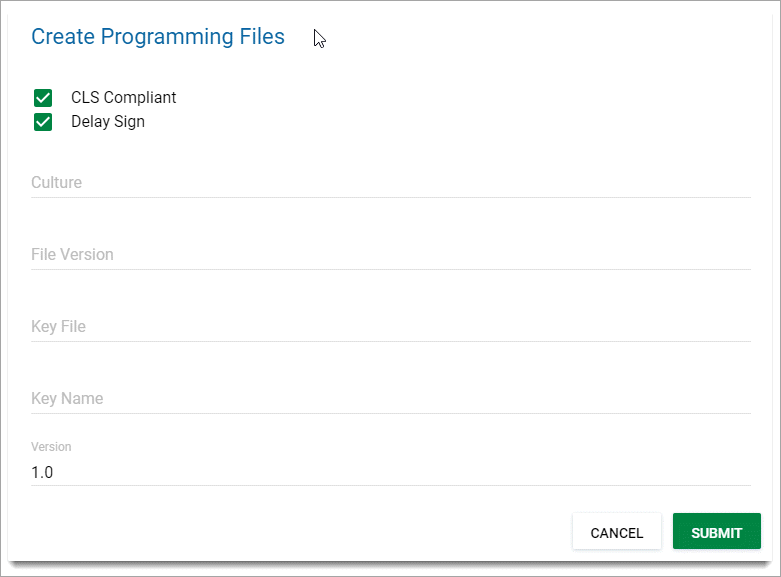The image size is (781, 577).
Task: Submit the Create Programming Files form
Action: pyautogui.click(x=716, y=532)
